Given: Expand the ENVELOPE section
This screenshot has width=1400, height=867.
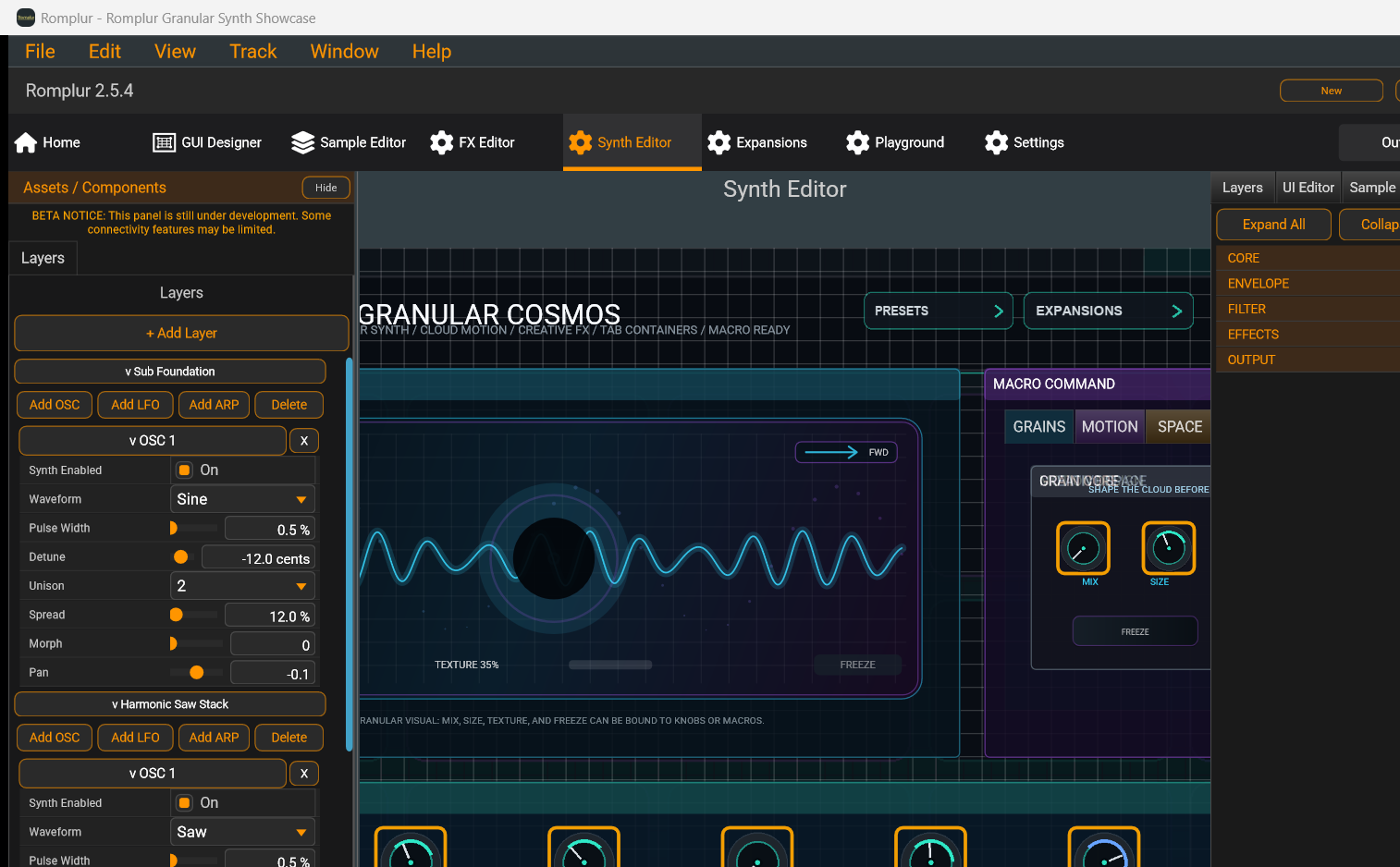Looking at the screenshot, I should click(x=1308, y=284).
